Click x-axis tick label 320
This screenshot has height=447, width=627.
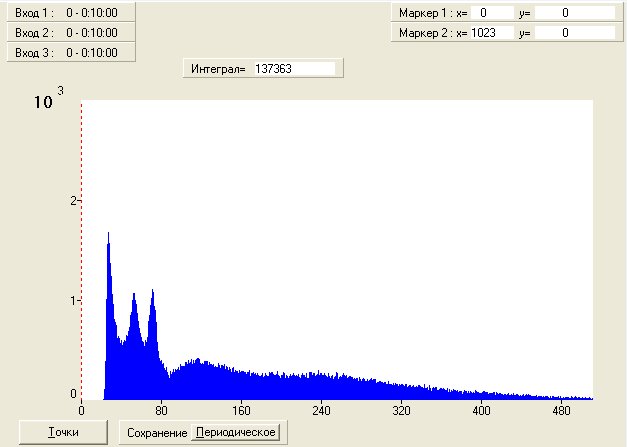401,411
